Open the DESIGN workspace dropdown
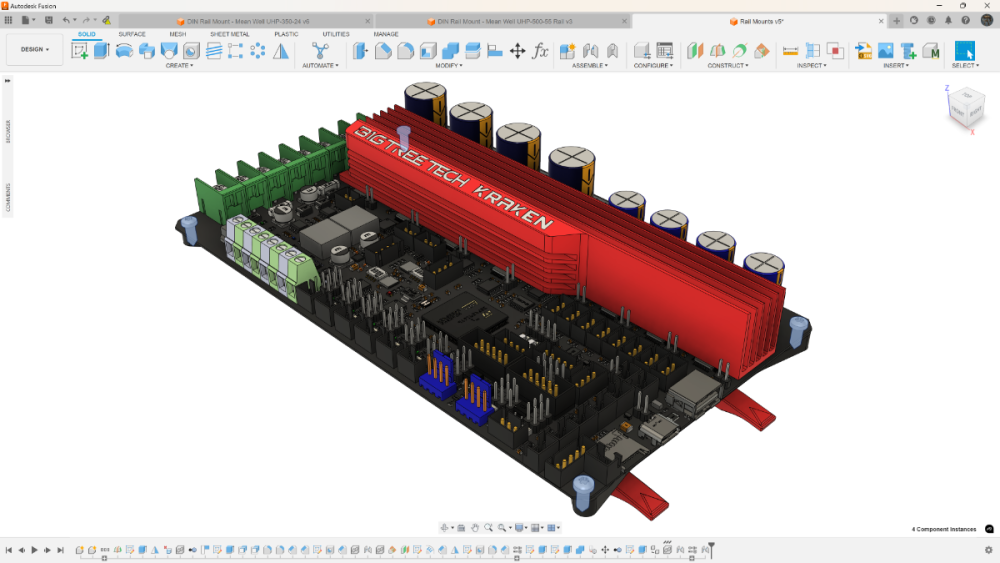Viewport: 1000px width, 563px height. [34, 49]
